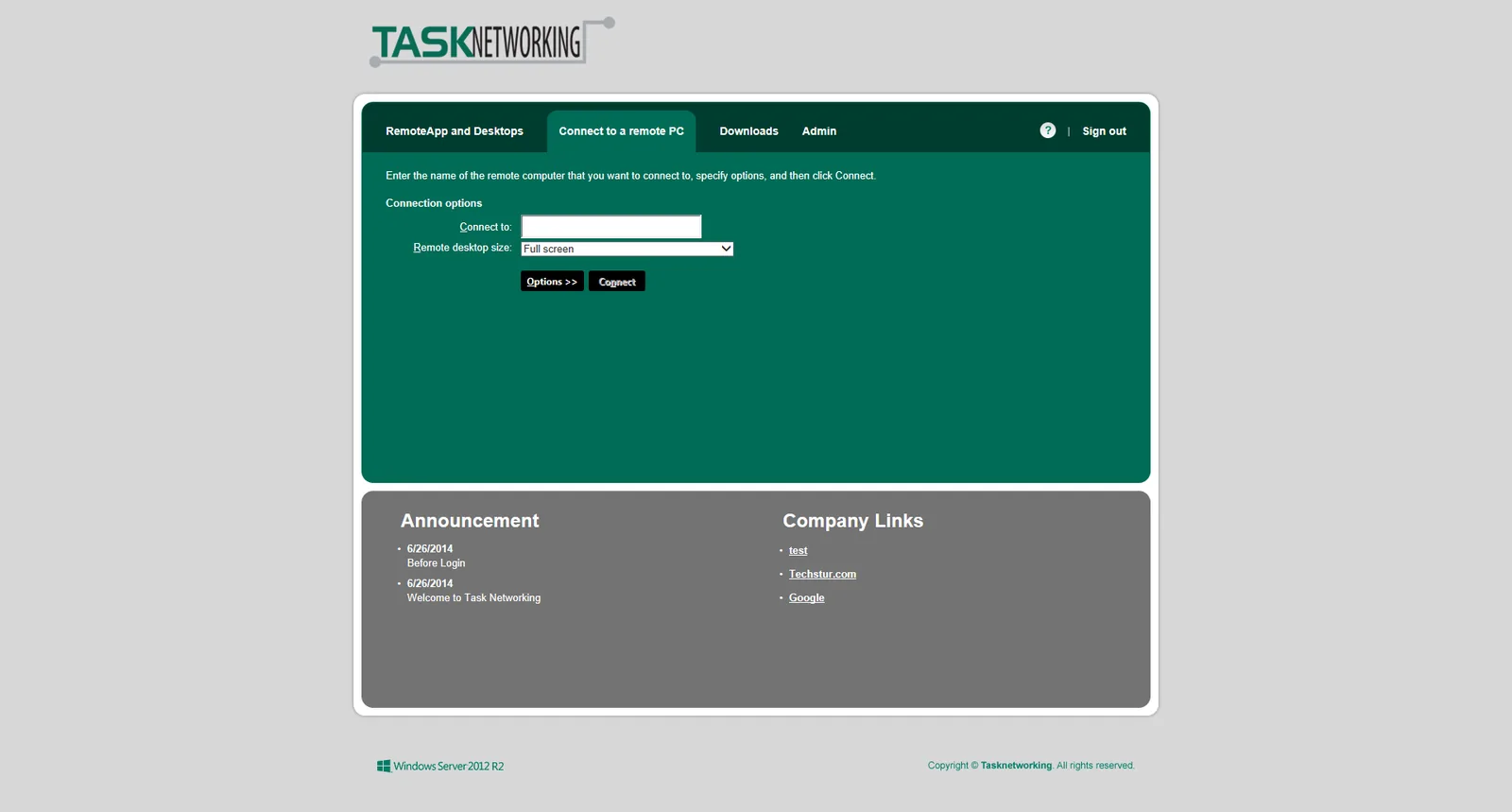Sign out of the portal
Image resolution: width=1512 pixels, height=812 pixels.
1104,131
